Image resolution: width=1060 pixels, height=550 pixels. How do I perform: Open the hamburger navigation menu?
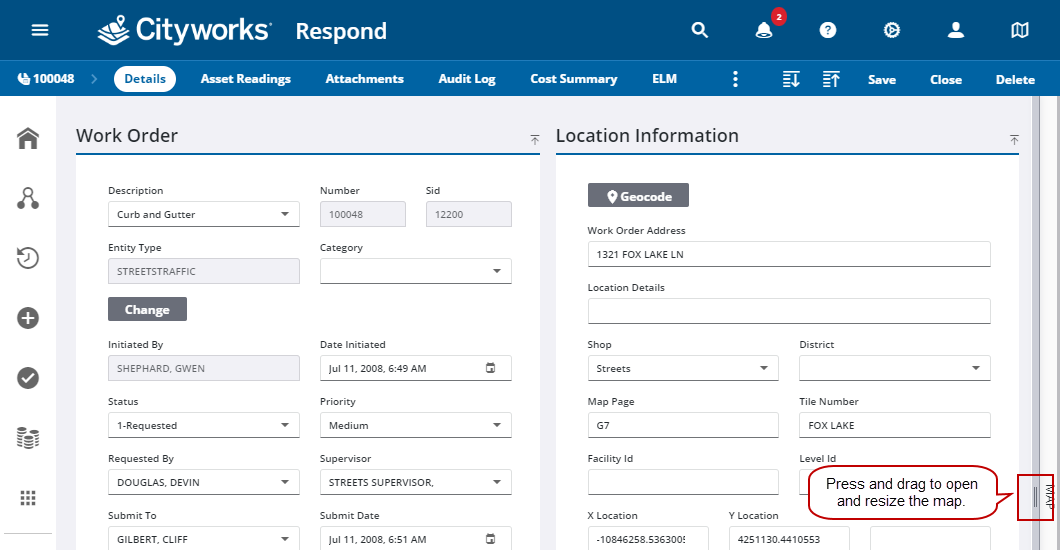[x=40, y=30]
